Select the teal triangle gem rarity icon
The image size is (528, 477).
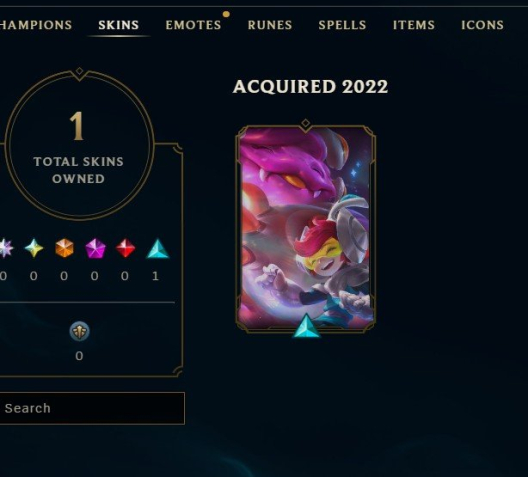[158, 249]
